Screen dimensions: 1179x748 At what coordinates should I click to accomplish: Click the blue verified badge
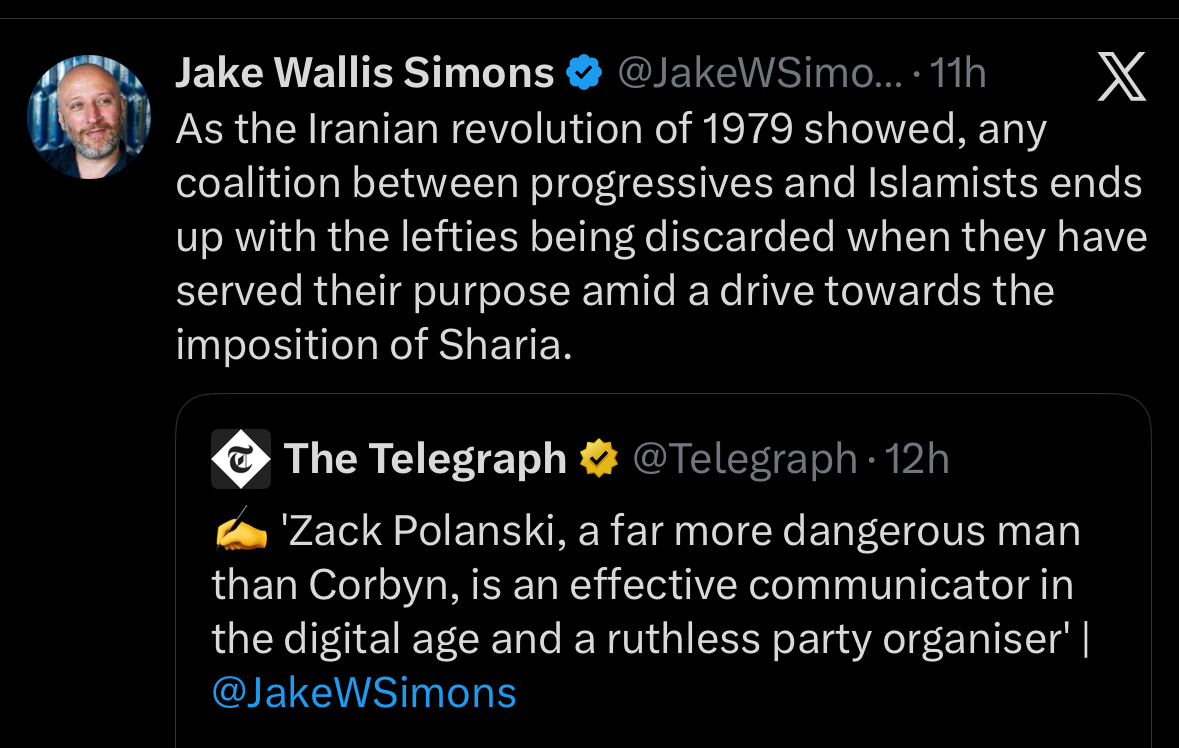click(x=584, y=73)
